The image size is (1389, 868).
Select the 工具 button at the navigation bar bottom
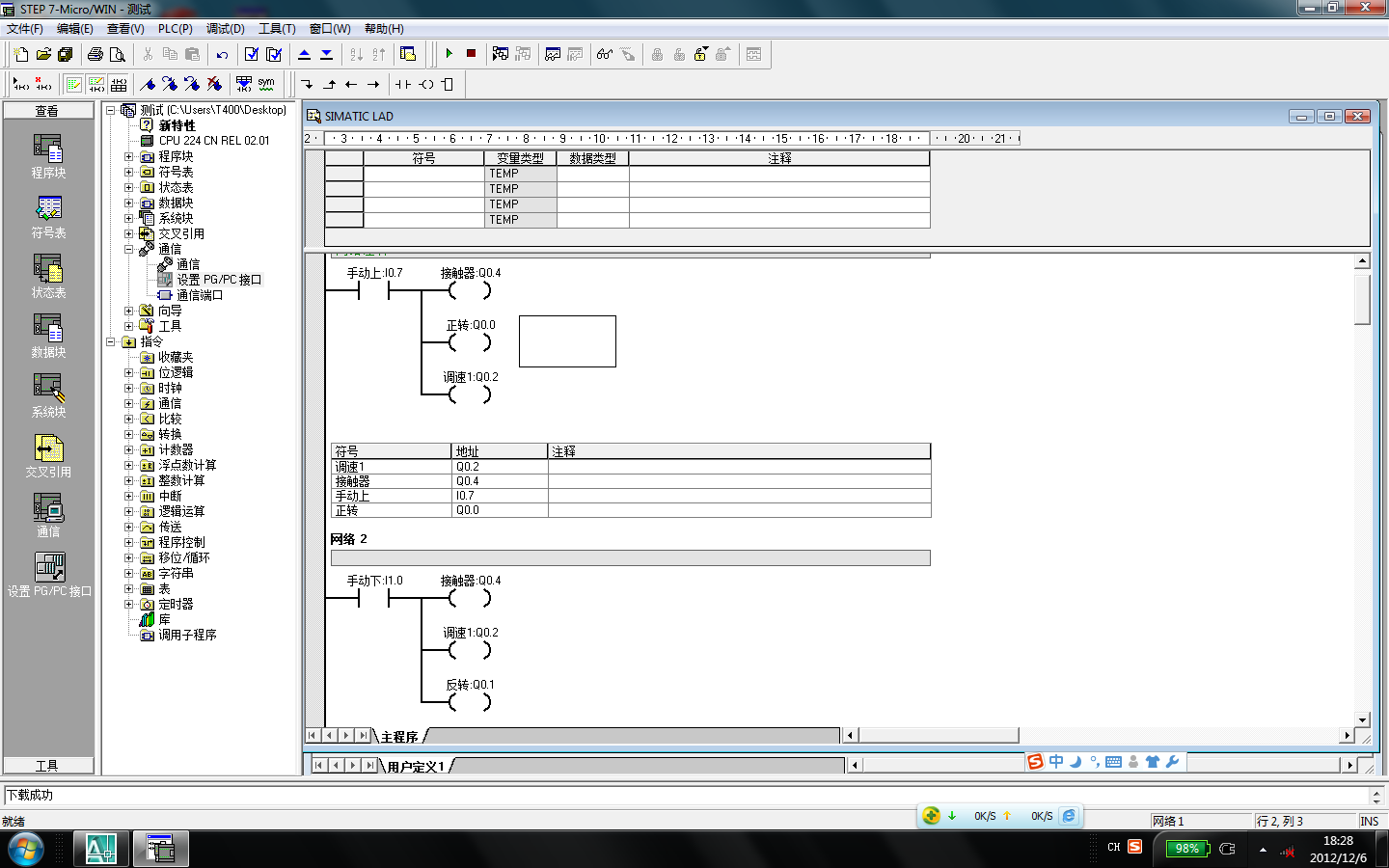48,766
